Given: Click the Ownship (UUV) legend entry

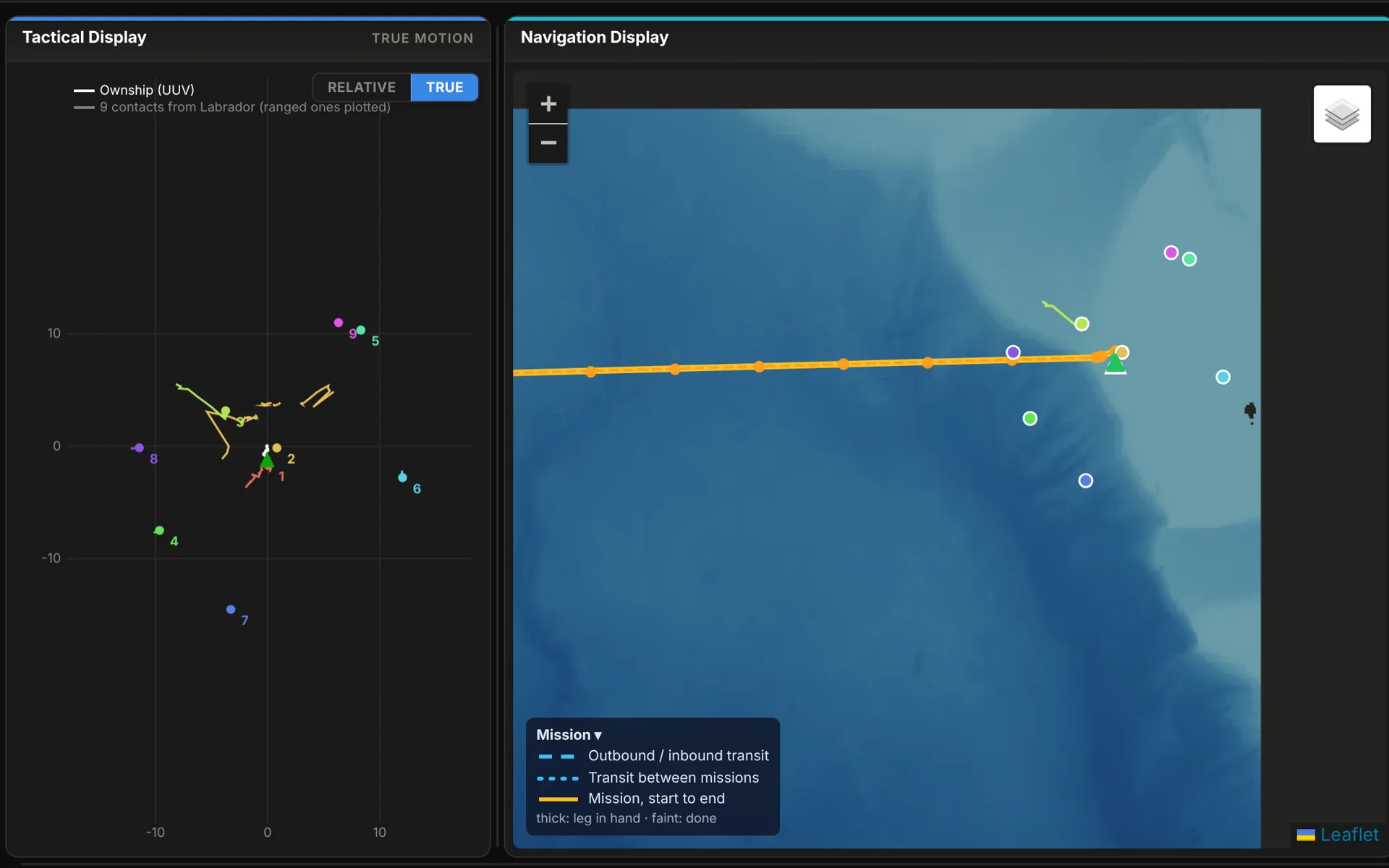Looking at the screenshot, I should point(134,90).
